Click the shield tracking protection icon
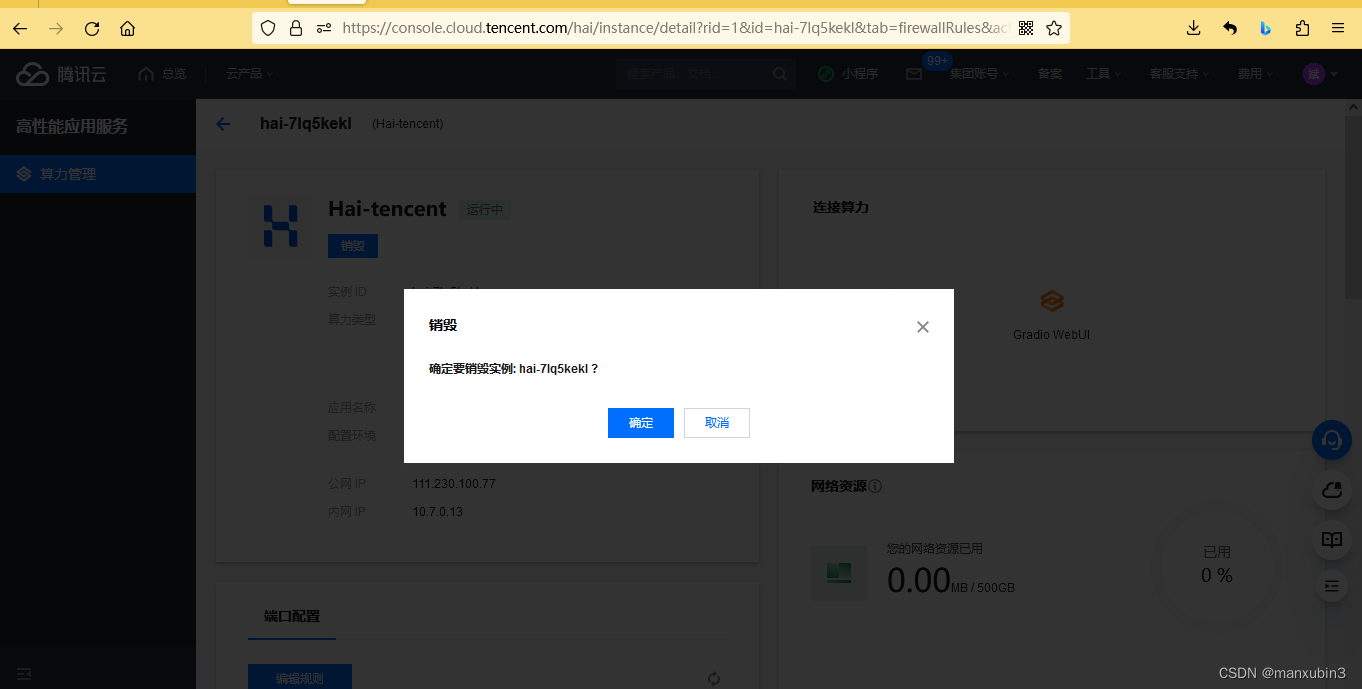The width and height of the screenshot is (1362, 689). tap(268, 29)
